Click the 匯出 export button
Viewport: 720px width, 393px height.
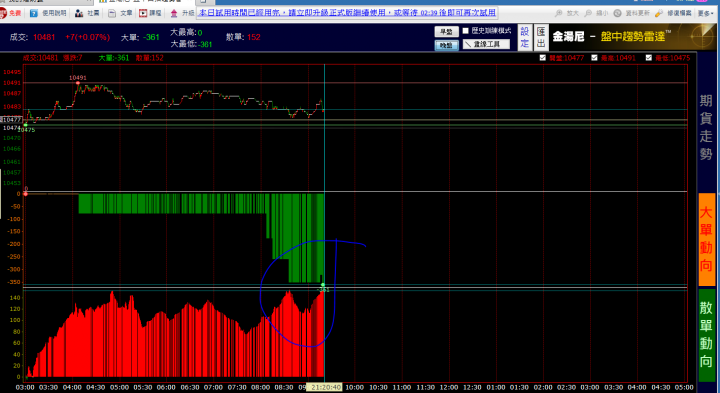[541, 37]
